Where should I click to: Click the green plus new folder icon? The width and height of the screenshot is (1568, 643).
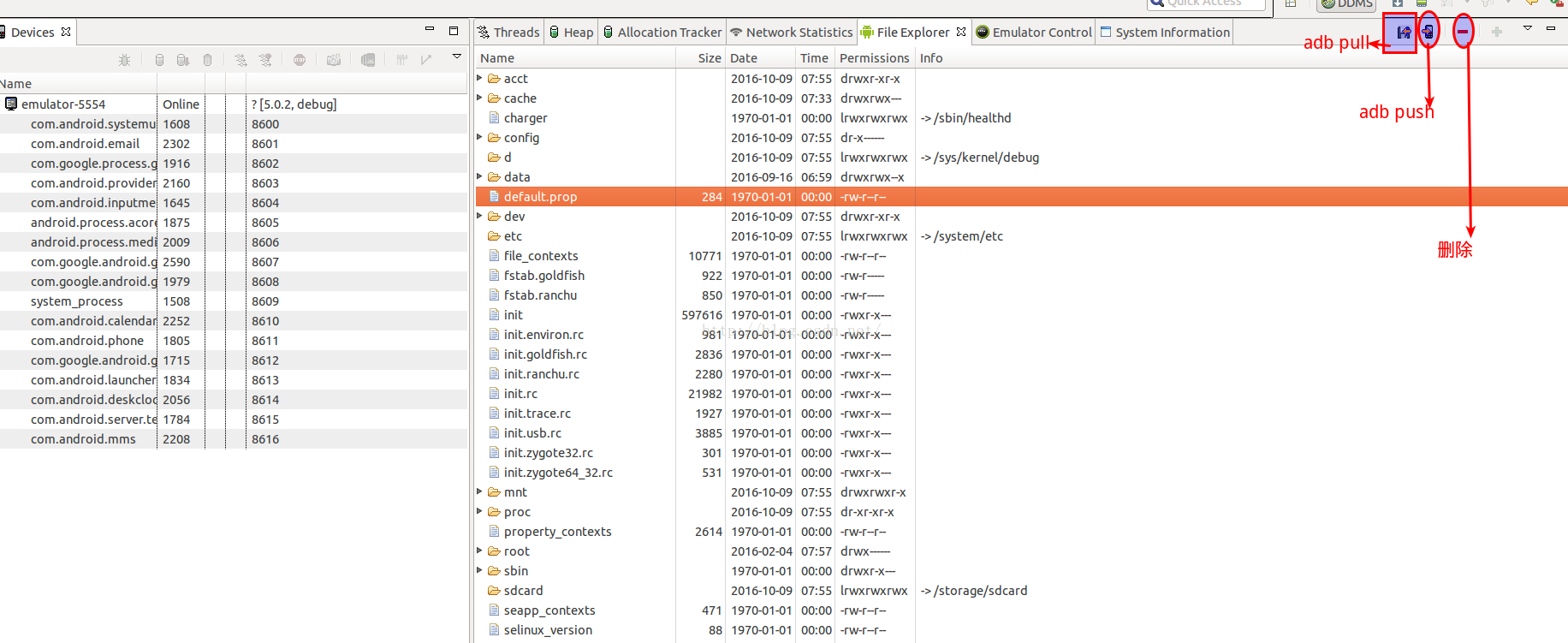pos(1496,33)
